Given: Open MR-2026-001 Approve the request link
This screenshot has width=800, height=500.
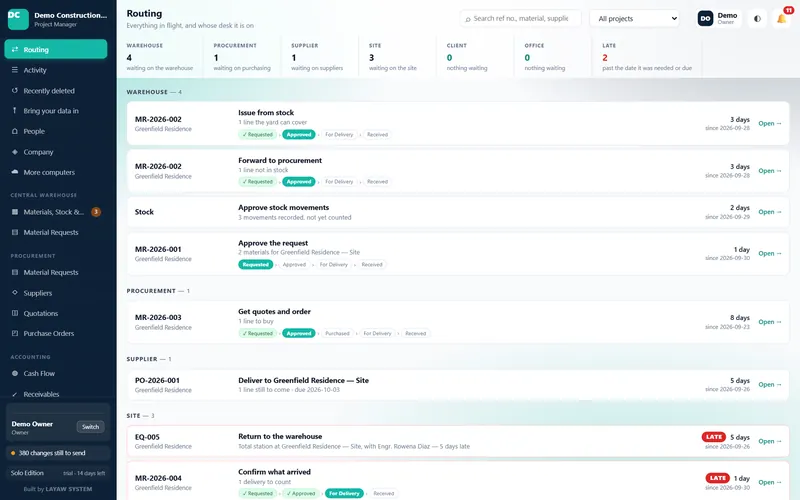Looking at the screenshot, I should tap(769, 253).
